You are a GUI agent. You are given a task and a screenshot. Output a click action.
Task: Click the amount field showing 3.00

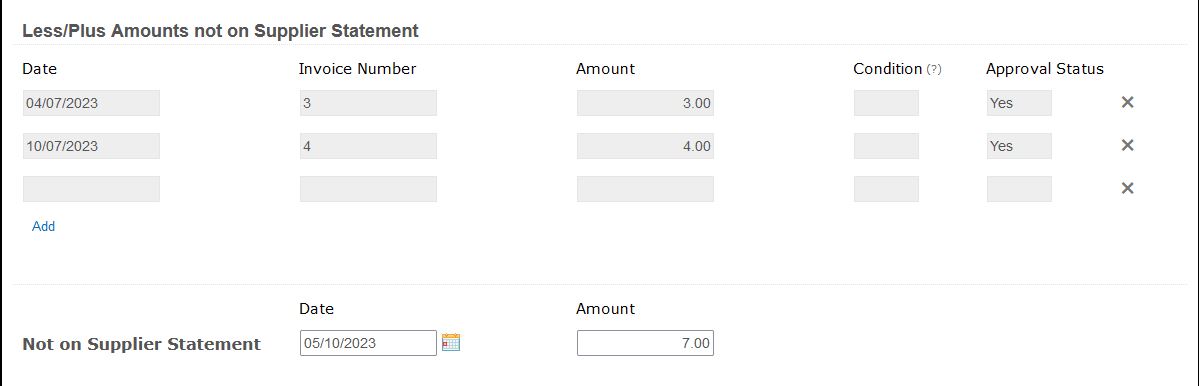click(x=645, y=103)
